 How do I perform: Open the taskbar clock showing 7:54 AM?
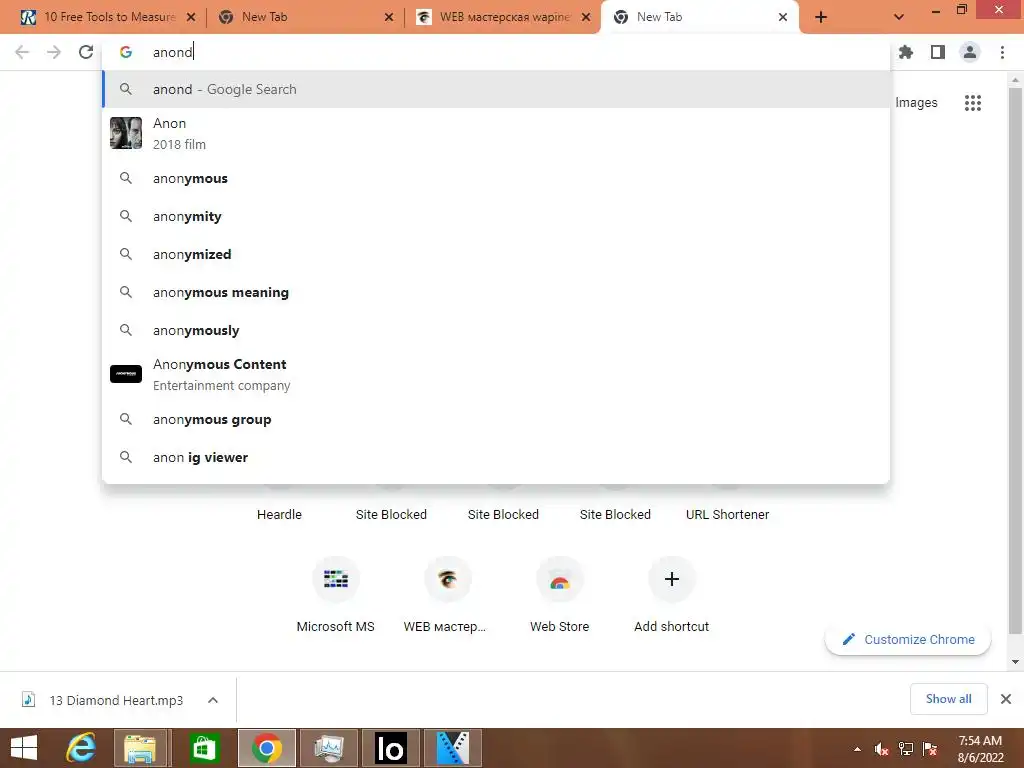point(980,749)
